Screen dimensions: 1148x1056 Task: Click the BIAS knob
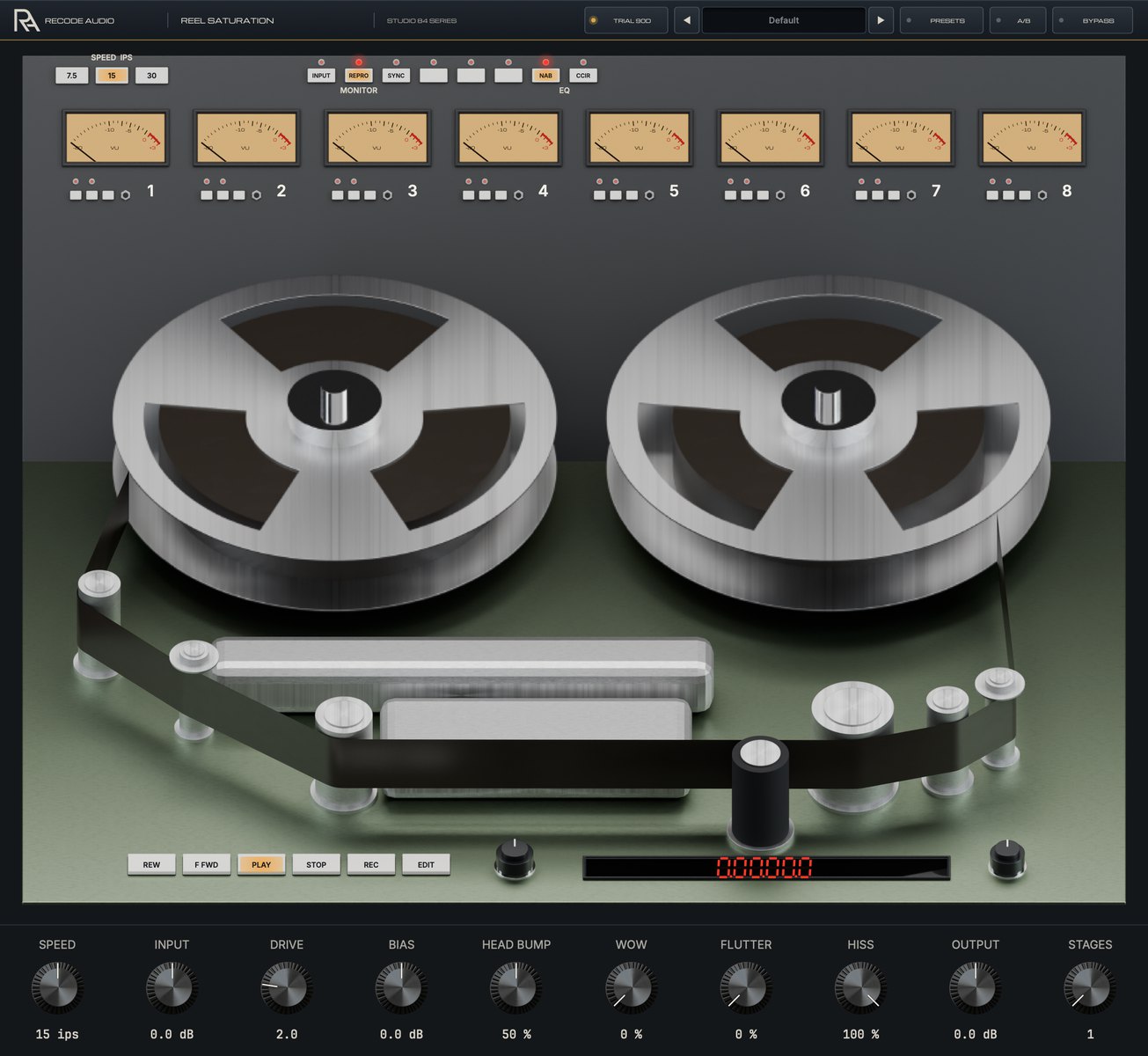tap(401, 987)
